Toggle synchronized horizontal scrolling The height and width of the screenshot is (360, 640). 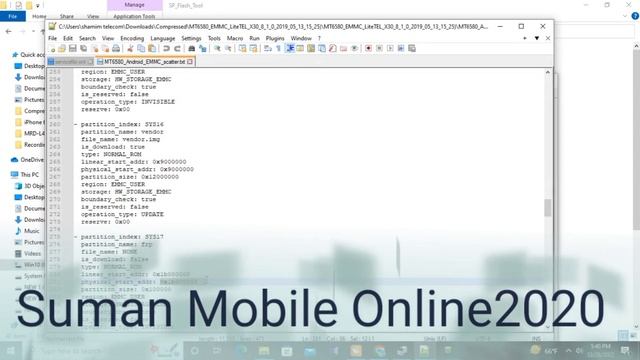[253, 49]
